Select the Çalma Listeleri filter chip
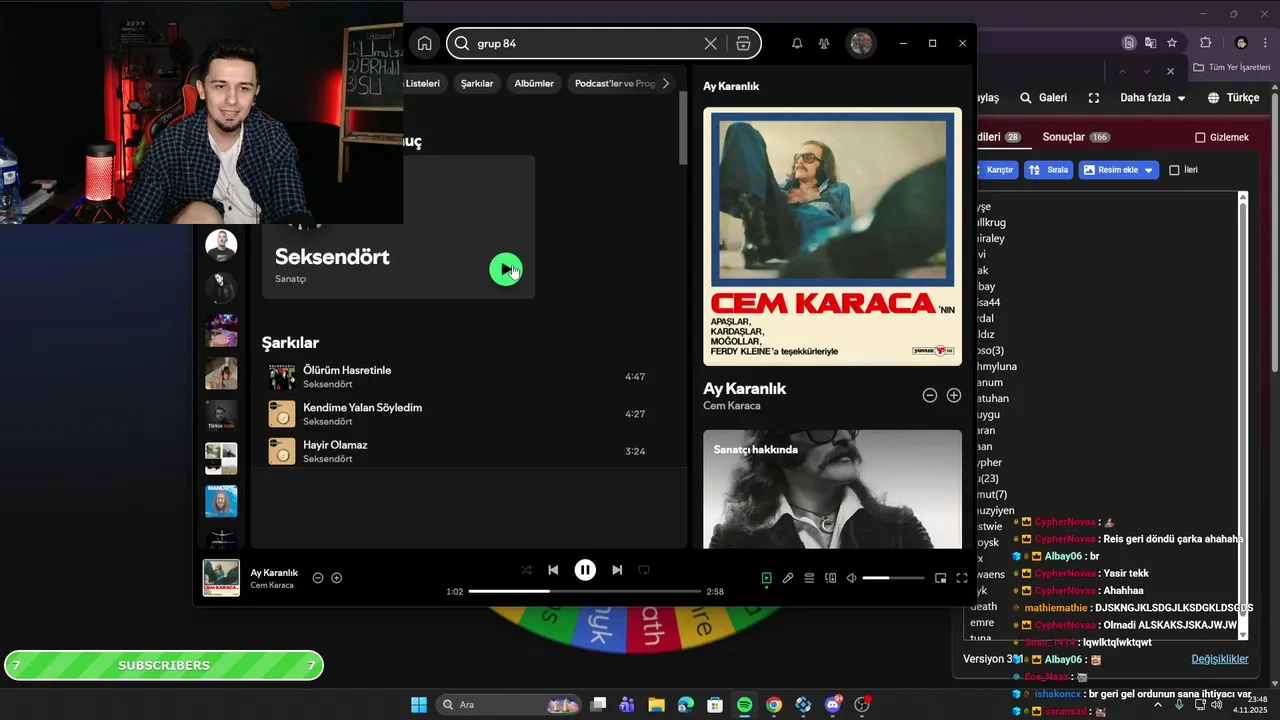1280x720 pixels. [x=425, y=83]
